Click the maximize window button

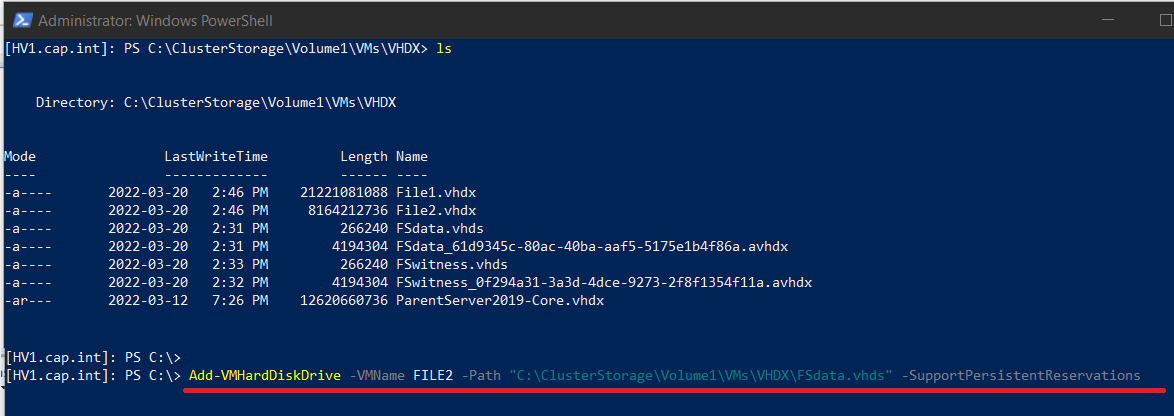coord(1167,20)
